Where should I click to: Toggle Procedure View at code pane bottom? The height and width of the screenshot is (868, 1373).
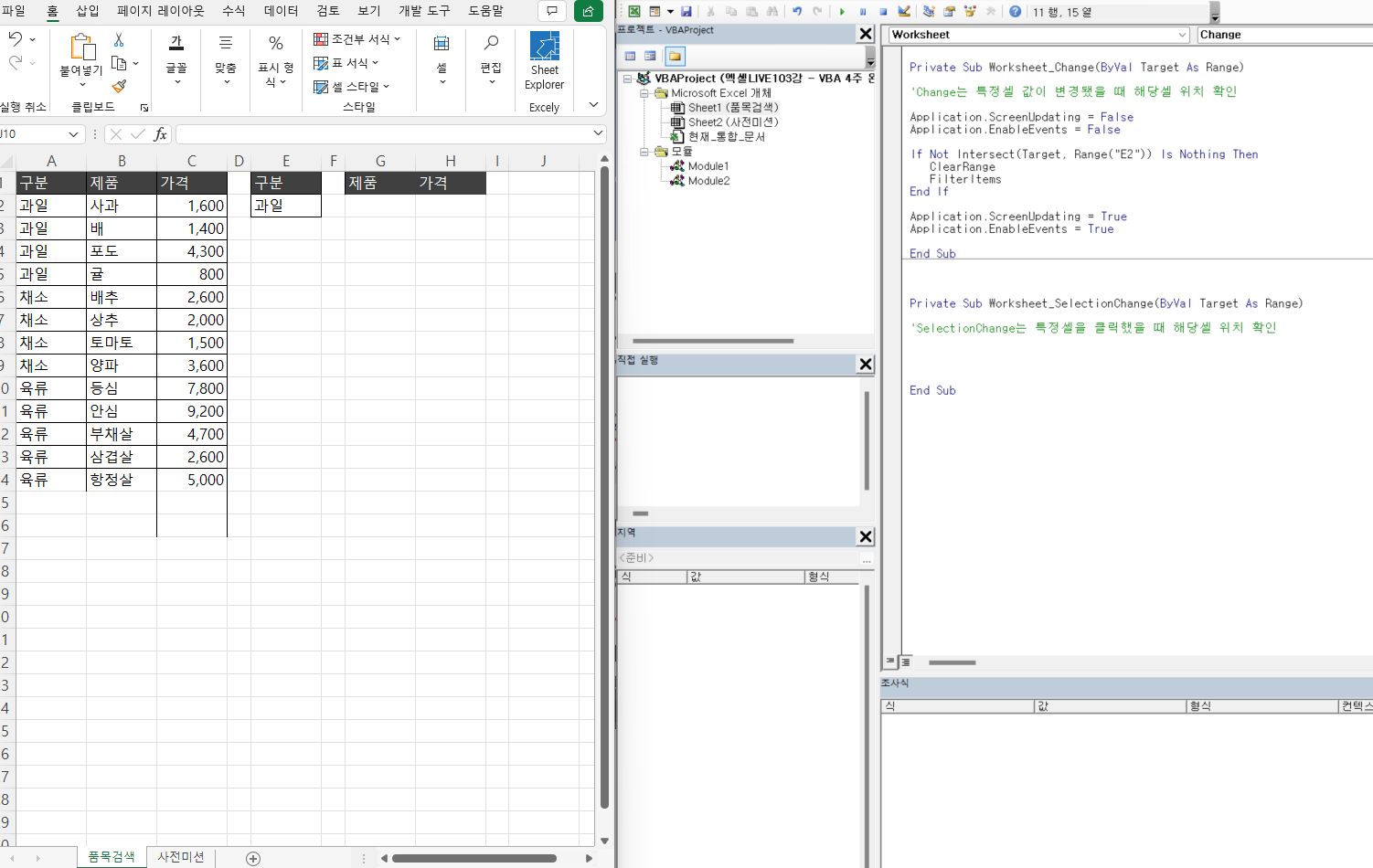point(890,662)
